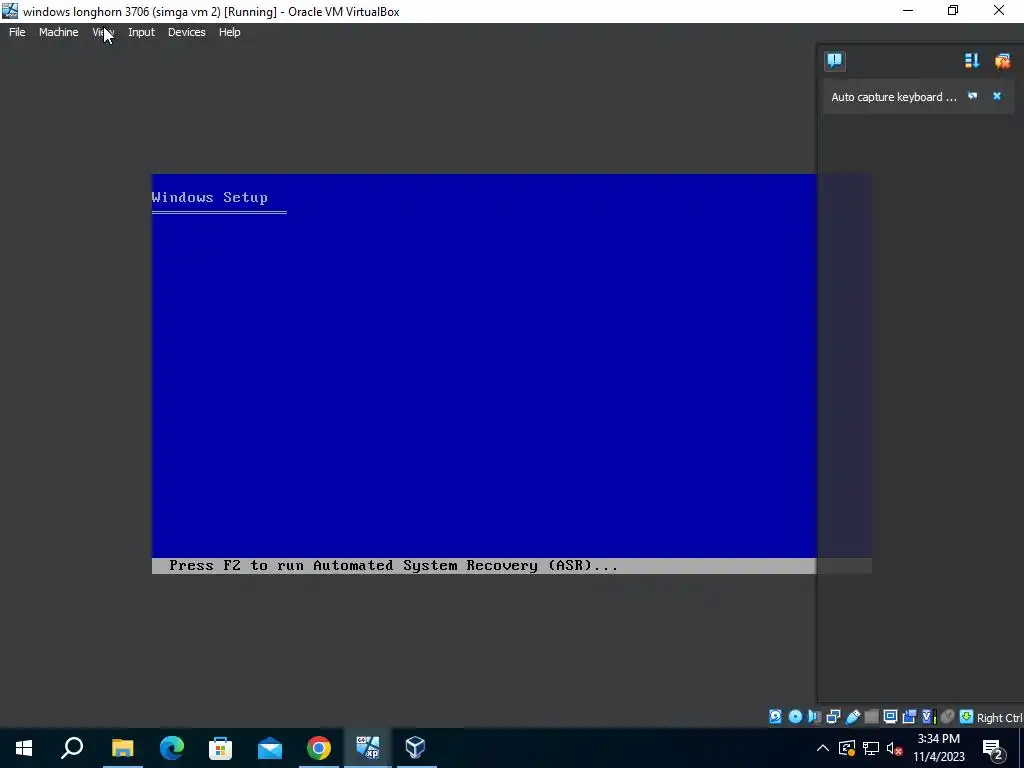Open the Windows Start menu
Screen dimensions: 1024x768
(24, 748)
